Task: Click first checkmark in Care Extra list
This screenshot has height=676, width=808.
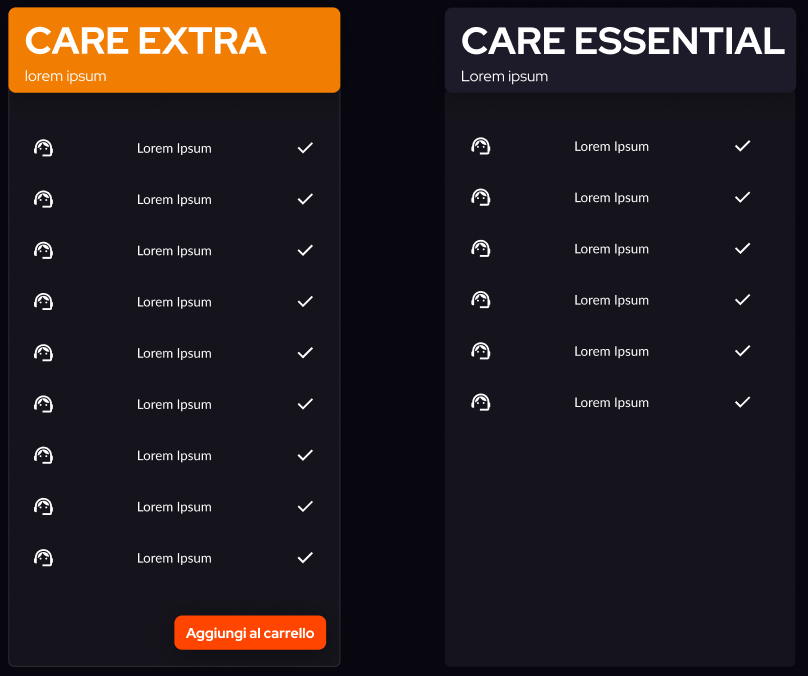Action: tap(305, 148)
